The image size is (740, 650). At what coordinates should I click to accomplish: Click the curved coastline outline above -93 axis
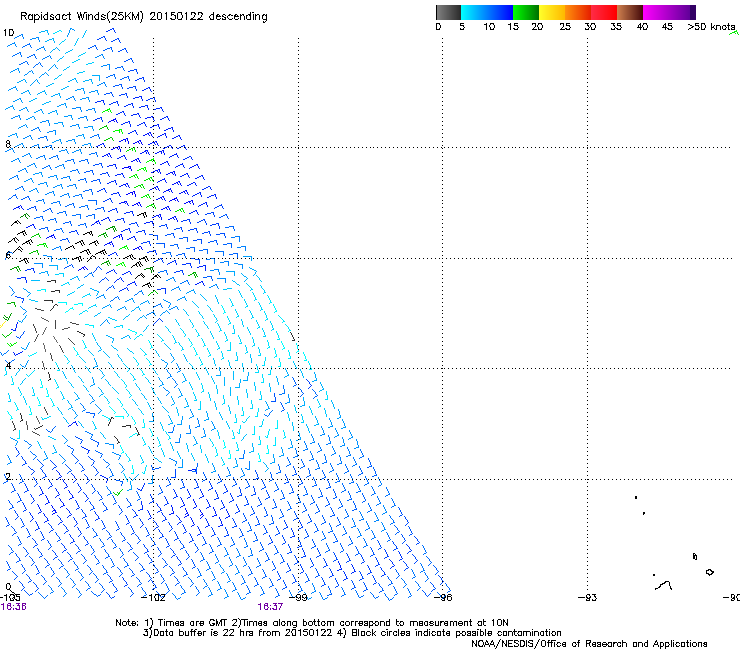[664, 586]
